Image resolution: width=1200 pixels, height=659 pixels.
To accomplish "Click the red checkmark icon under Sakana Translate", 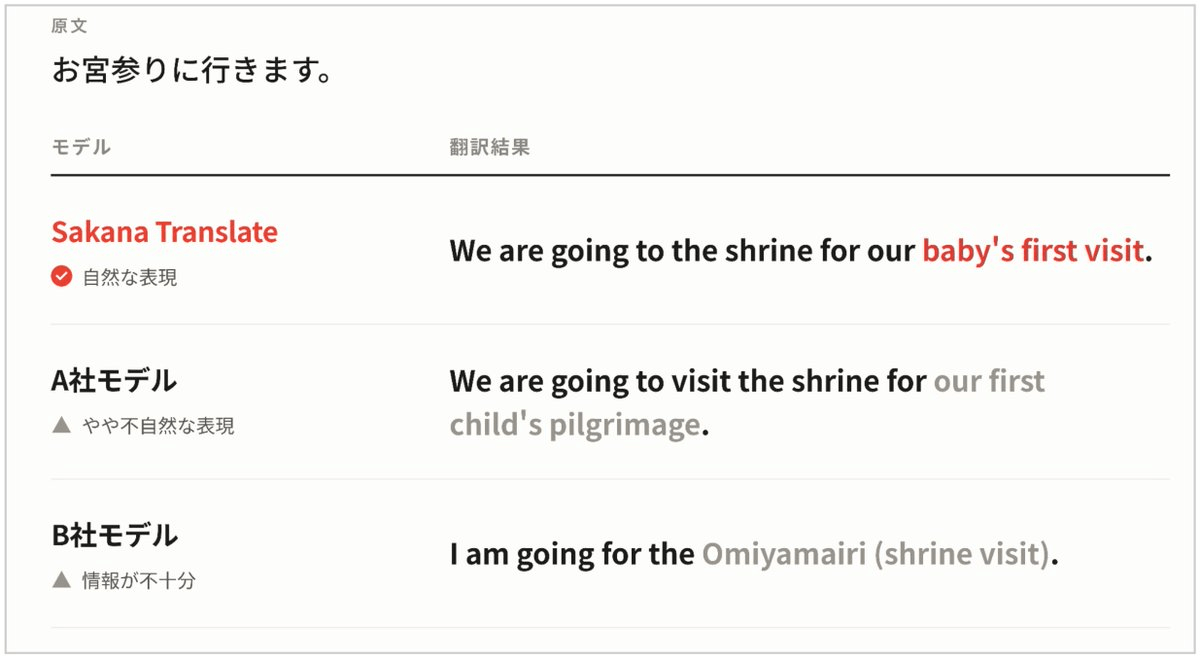I will tap(61, 277).
